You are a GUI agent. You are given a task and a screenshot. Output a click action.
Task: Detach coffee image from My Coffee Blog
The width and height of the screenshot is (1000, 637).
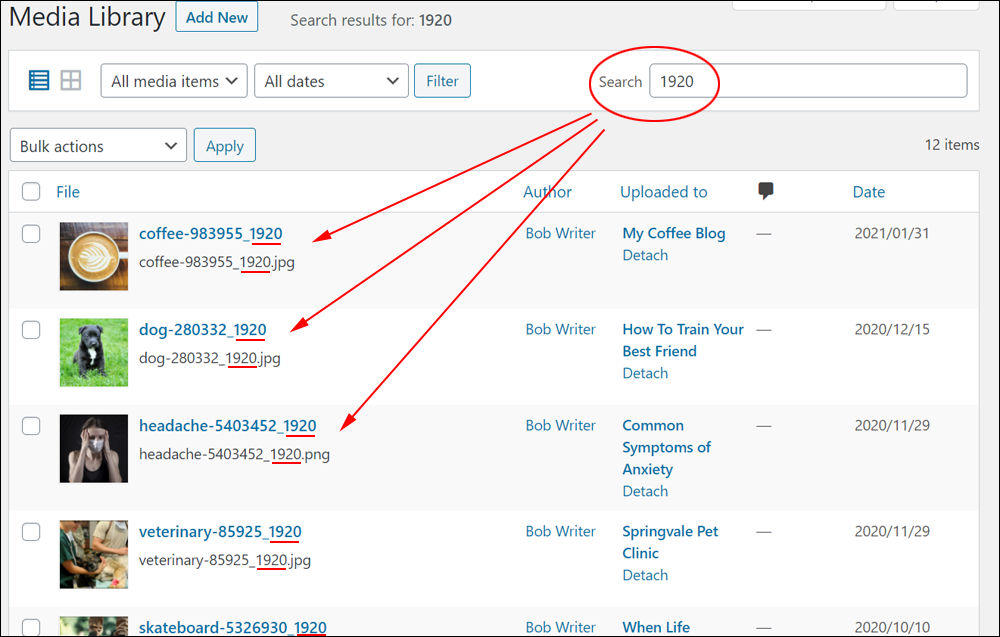(645, 255)
